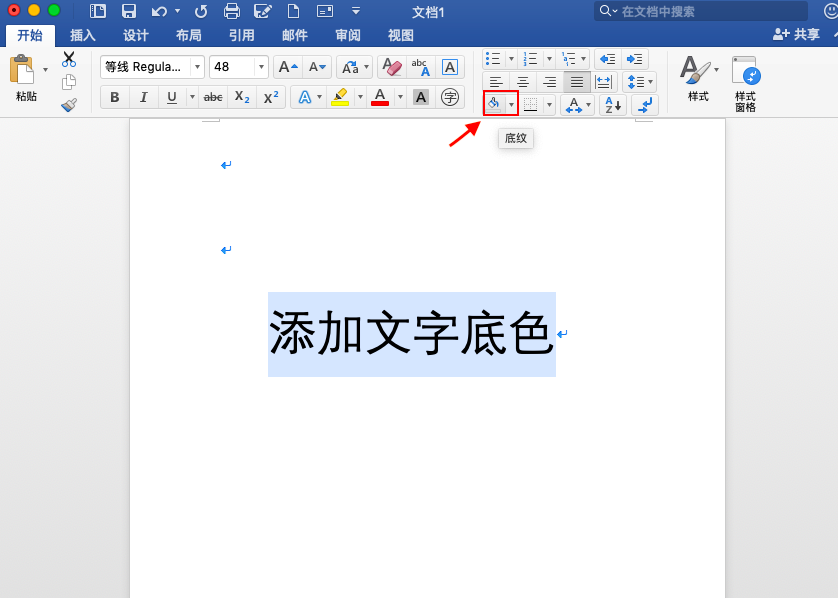This screenshot has height=598, width=838.
Task: Toggle justify alignment button
Action: 577,82
